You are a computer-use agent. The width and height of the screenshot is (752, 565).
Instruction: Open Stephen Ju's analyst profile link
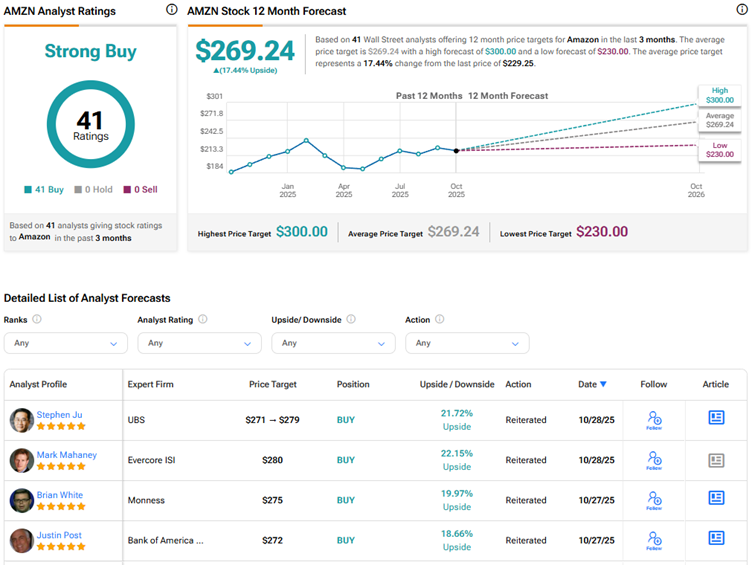[60, 414]
